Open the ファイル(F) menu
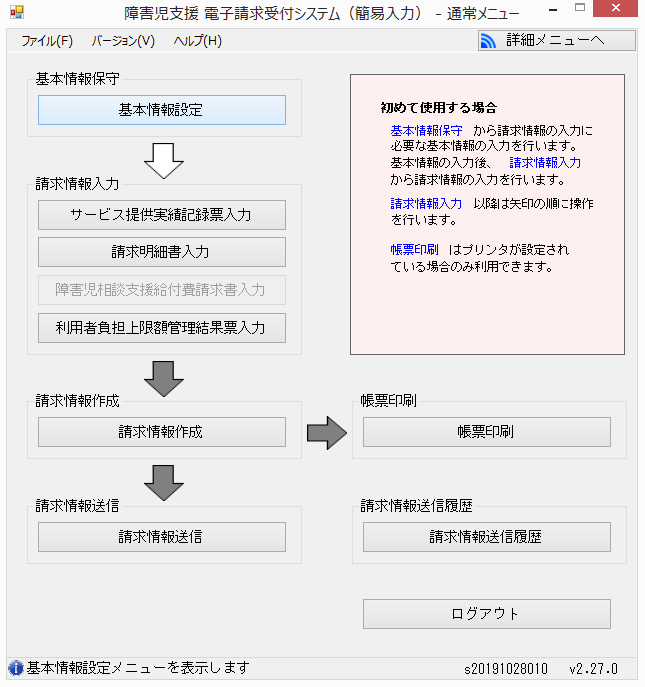This screenshot has height=687, width=645. coord(47,41)
